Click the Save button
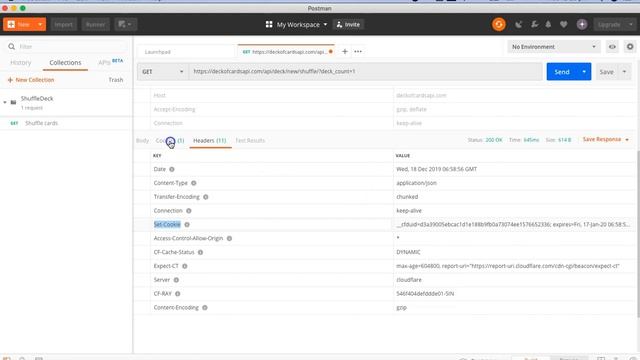The image size is (640, 360). pyautogui.click(x=606, y=72)
